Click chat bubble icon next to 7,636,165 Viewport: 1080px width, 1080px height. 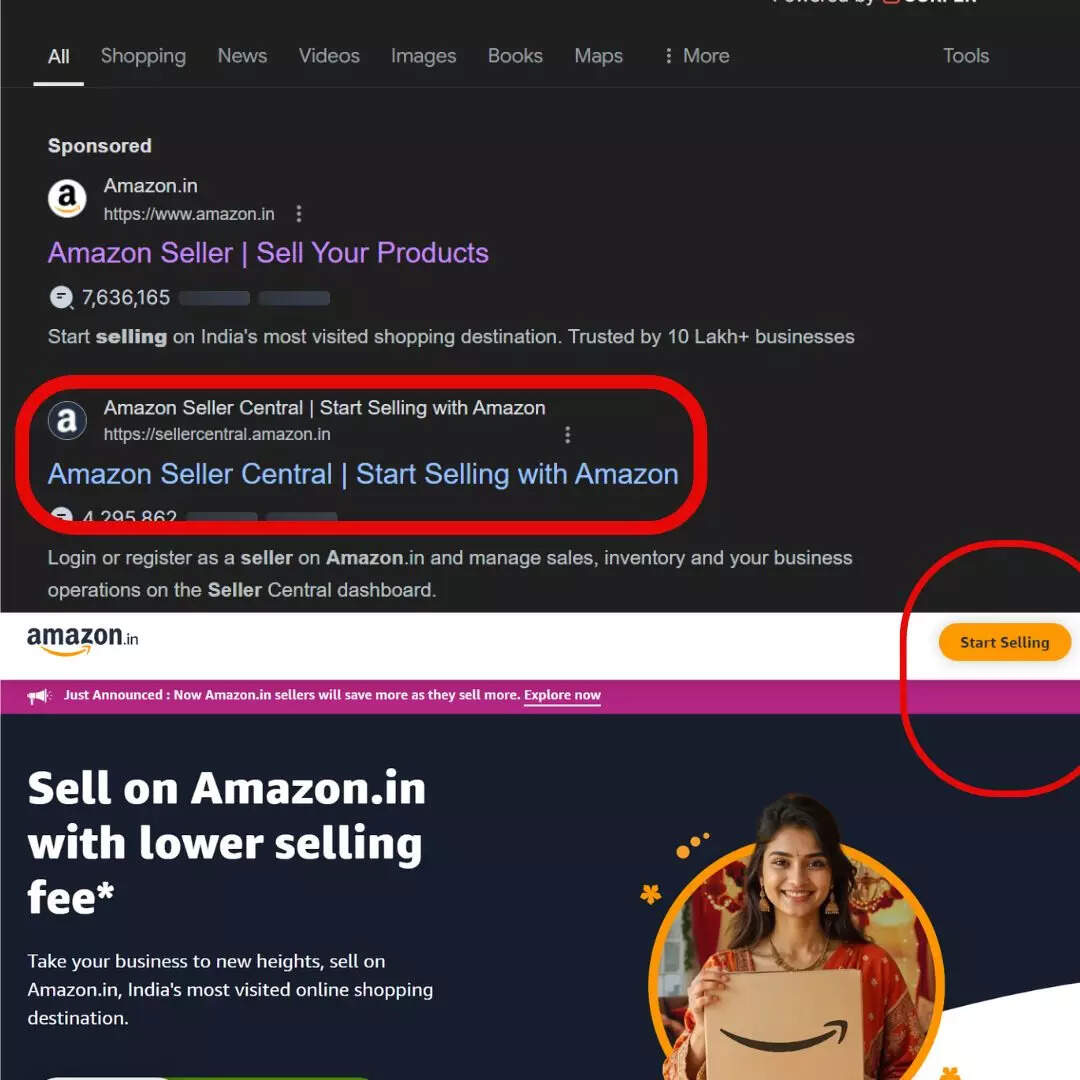click(x=61, y=298)
